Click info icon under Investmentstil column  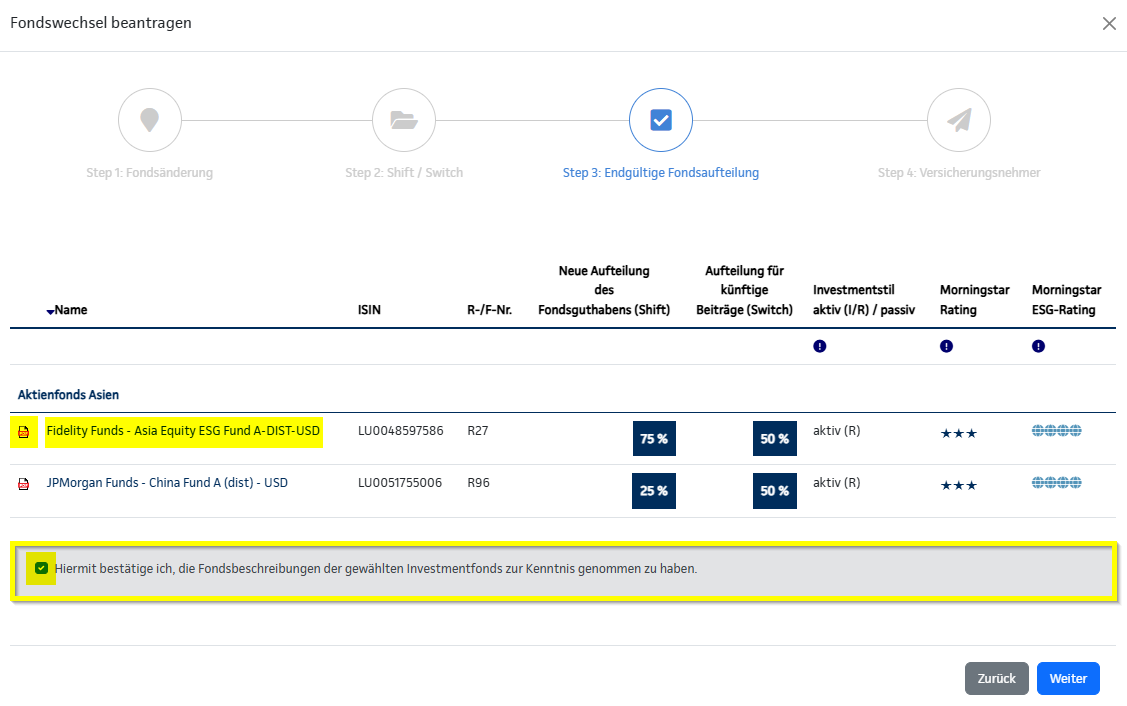click(x=820, y=346)
